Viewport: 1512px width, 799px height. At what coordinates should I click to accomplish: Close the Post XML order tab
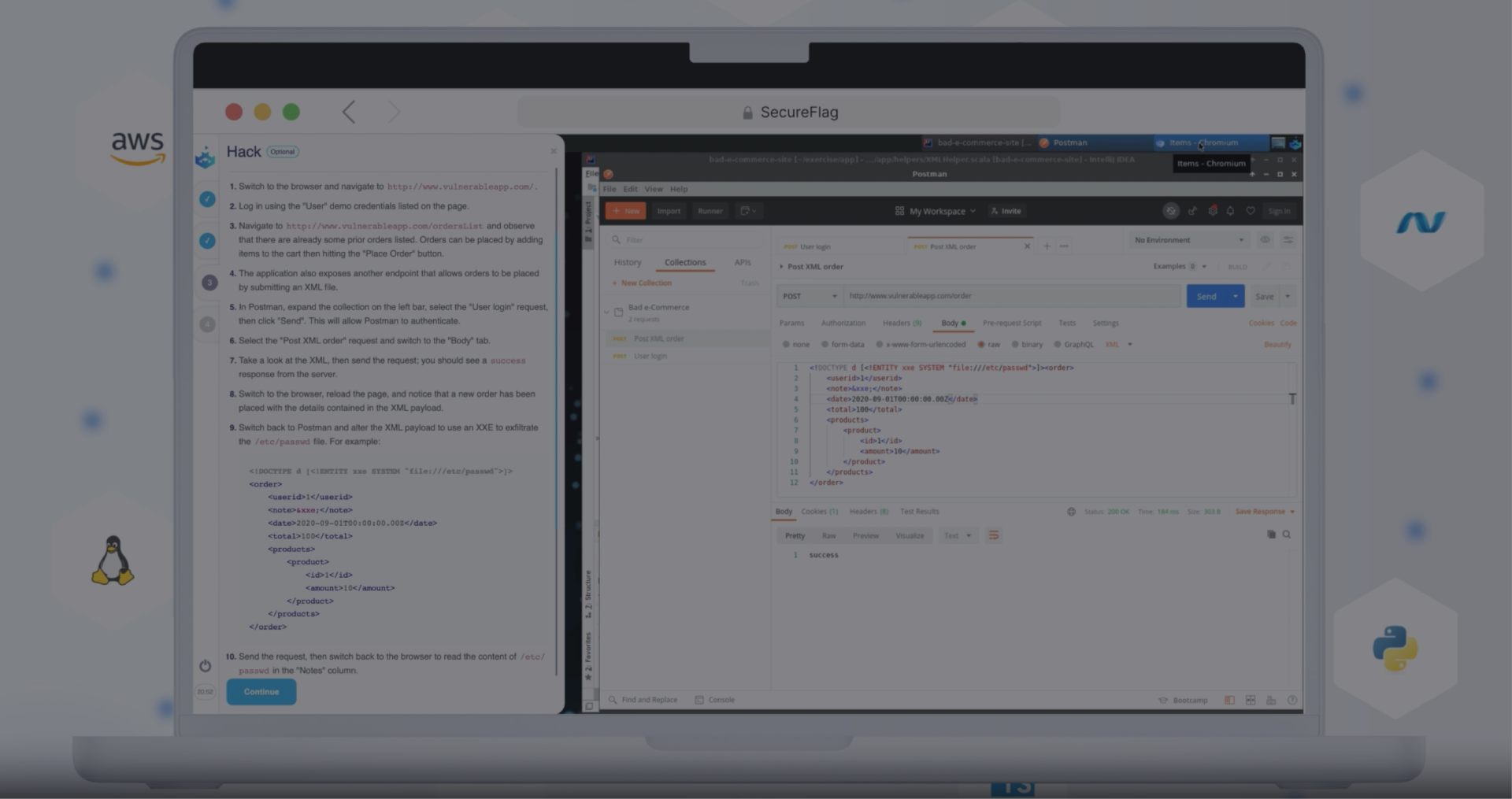click(1027, 246)
